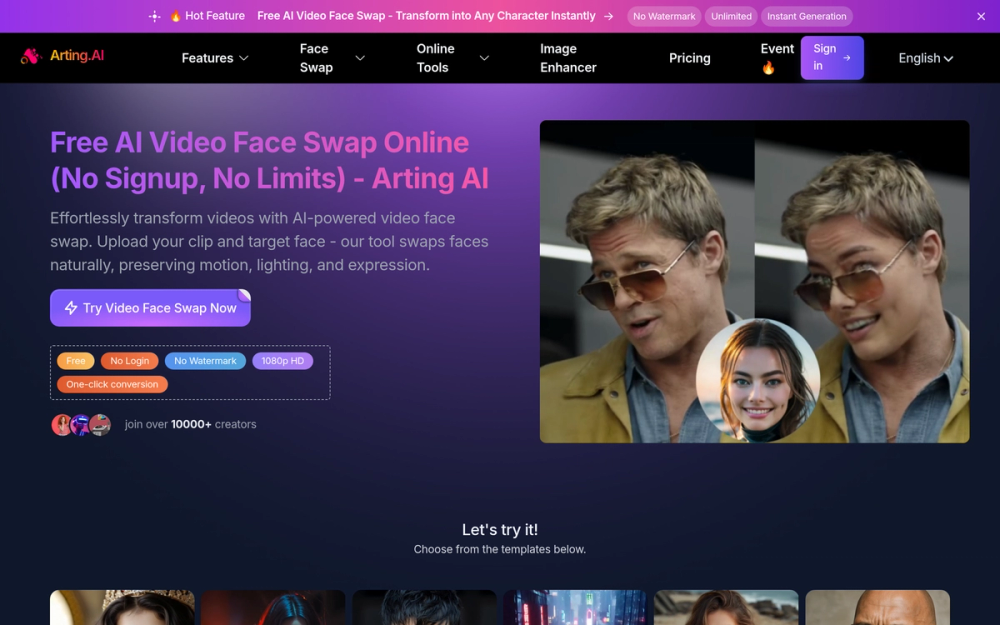Image resolution: width=1000 pixels, height=625 pixels.
Task: Click 'Choose from the templates below.' text
Action: tap(500, 550)
